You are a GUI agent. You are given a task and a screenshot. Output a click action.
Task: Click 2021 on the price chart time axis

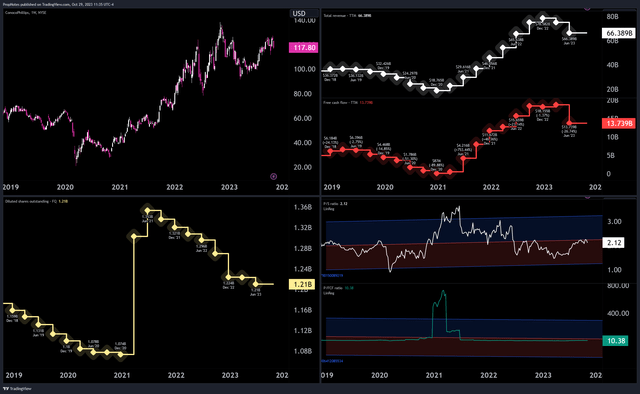click(120, 187)
